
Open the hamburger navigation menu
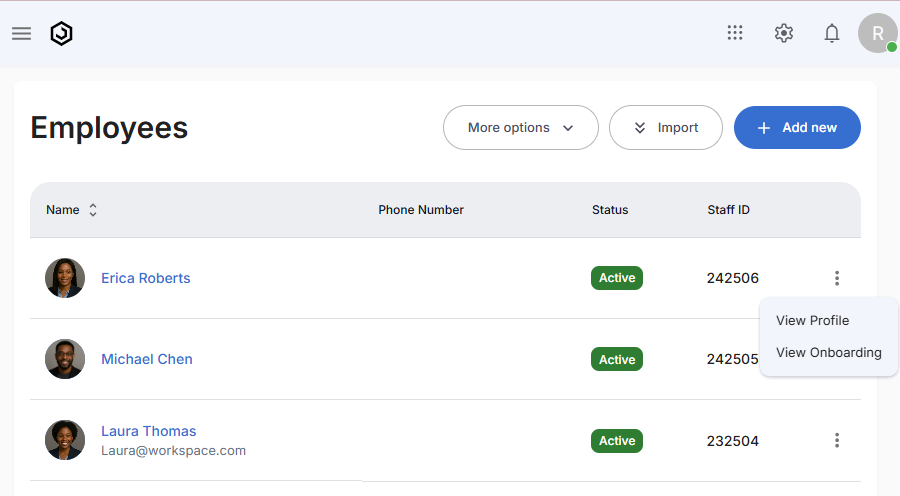pos(22,33)
